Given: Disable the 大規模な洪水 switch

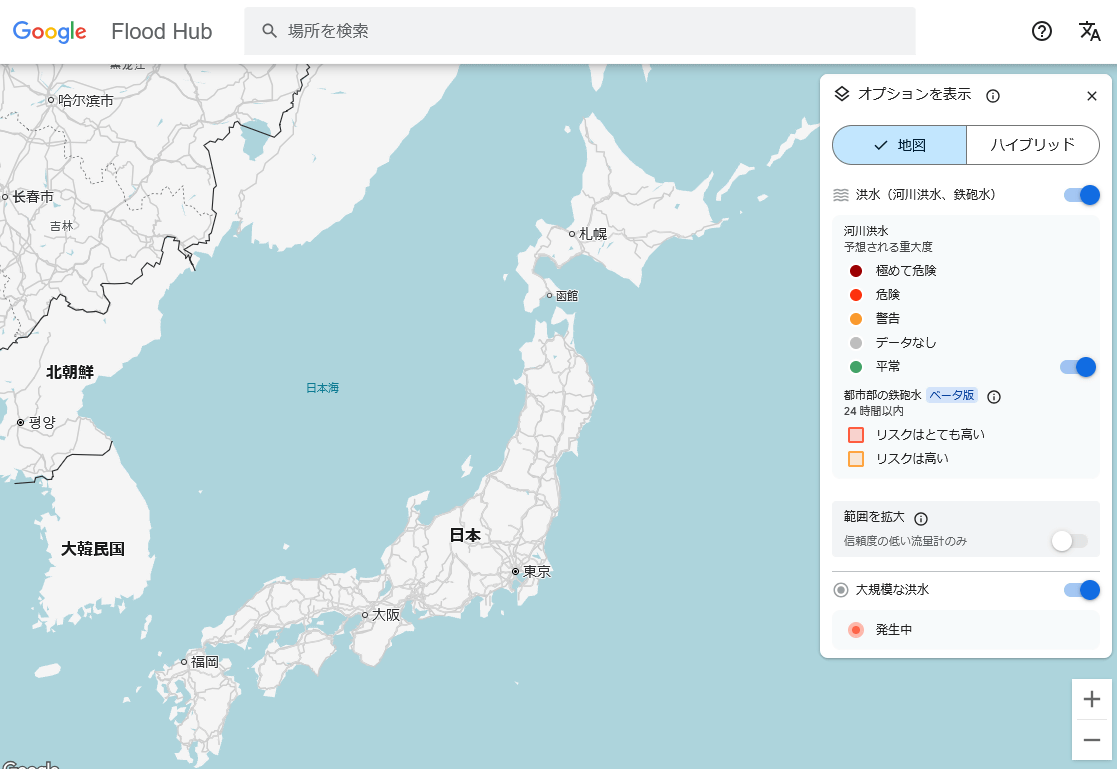Looking at the screenshot, I should pyautogui.click(x=1081, y=590).
